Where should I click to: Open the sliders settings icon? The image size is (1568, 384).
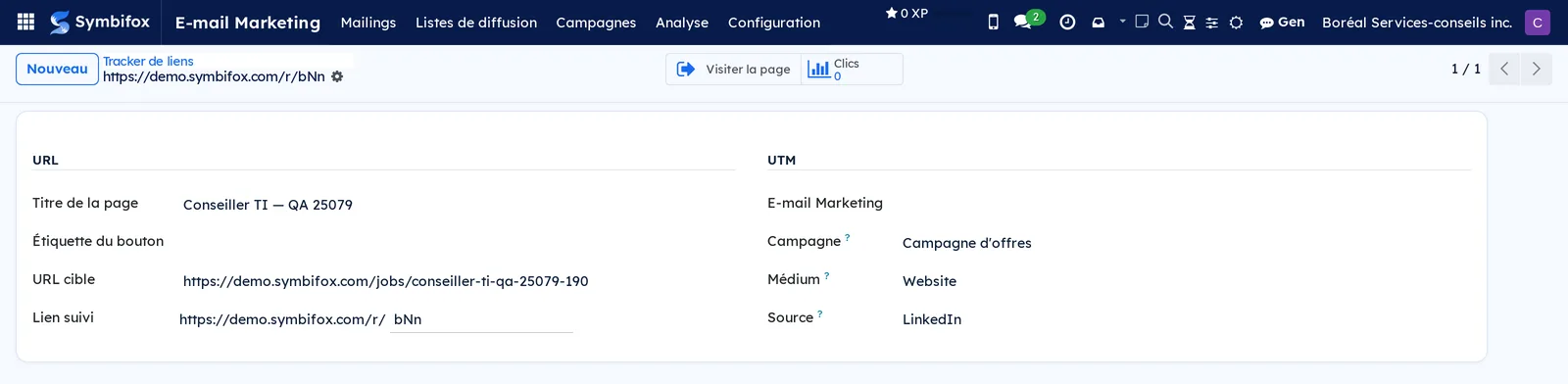1212,22
